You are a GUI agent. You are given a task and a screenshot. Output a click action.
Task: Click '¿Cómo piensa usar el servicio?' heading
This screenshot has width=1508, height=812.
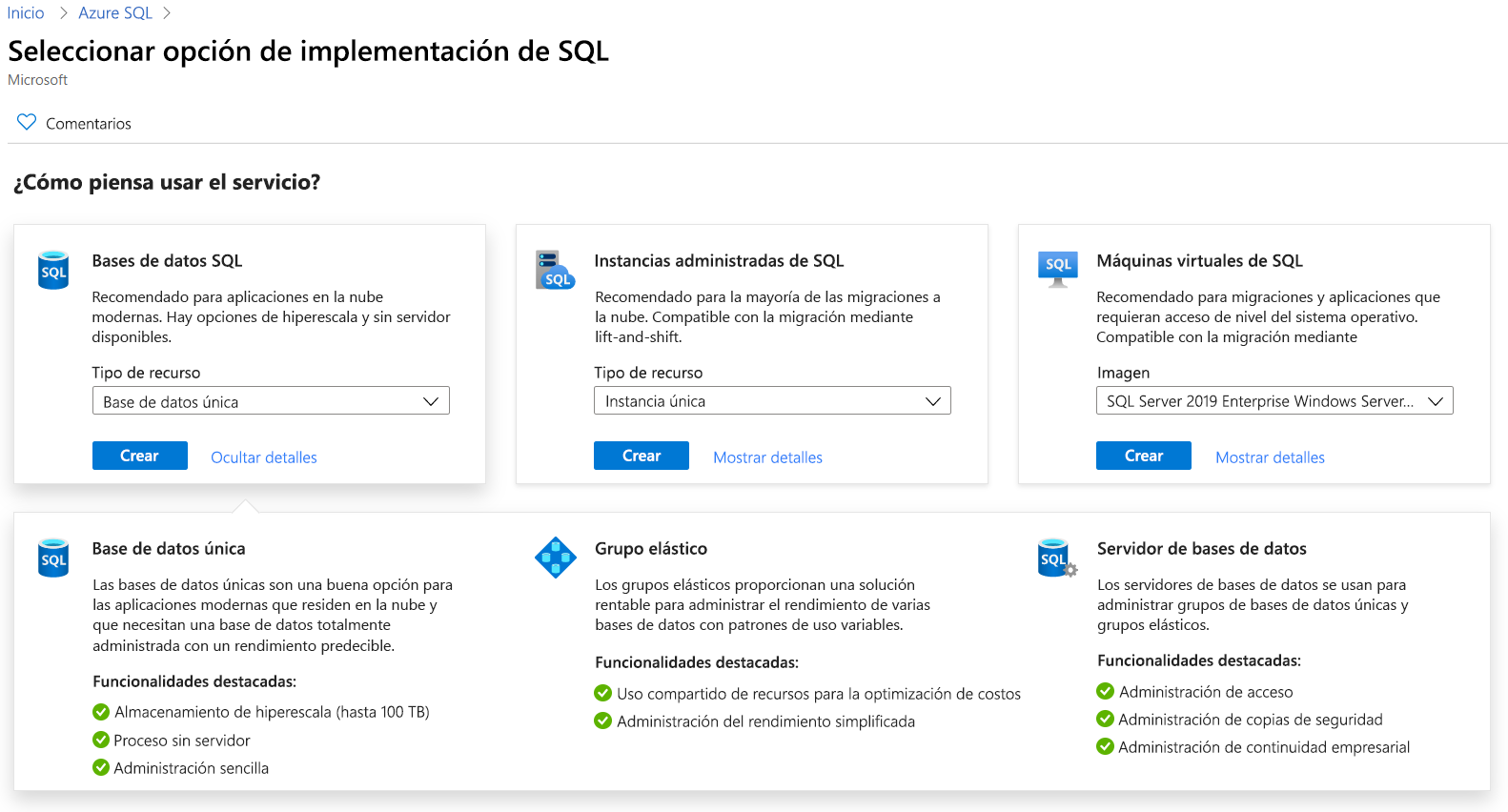[x=167, y=181]
